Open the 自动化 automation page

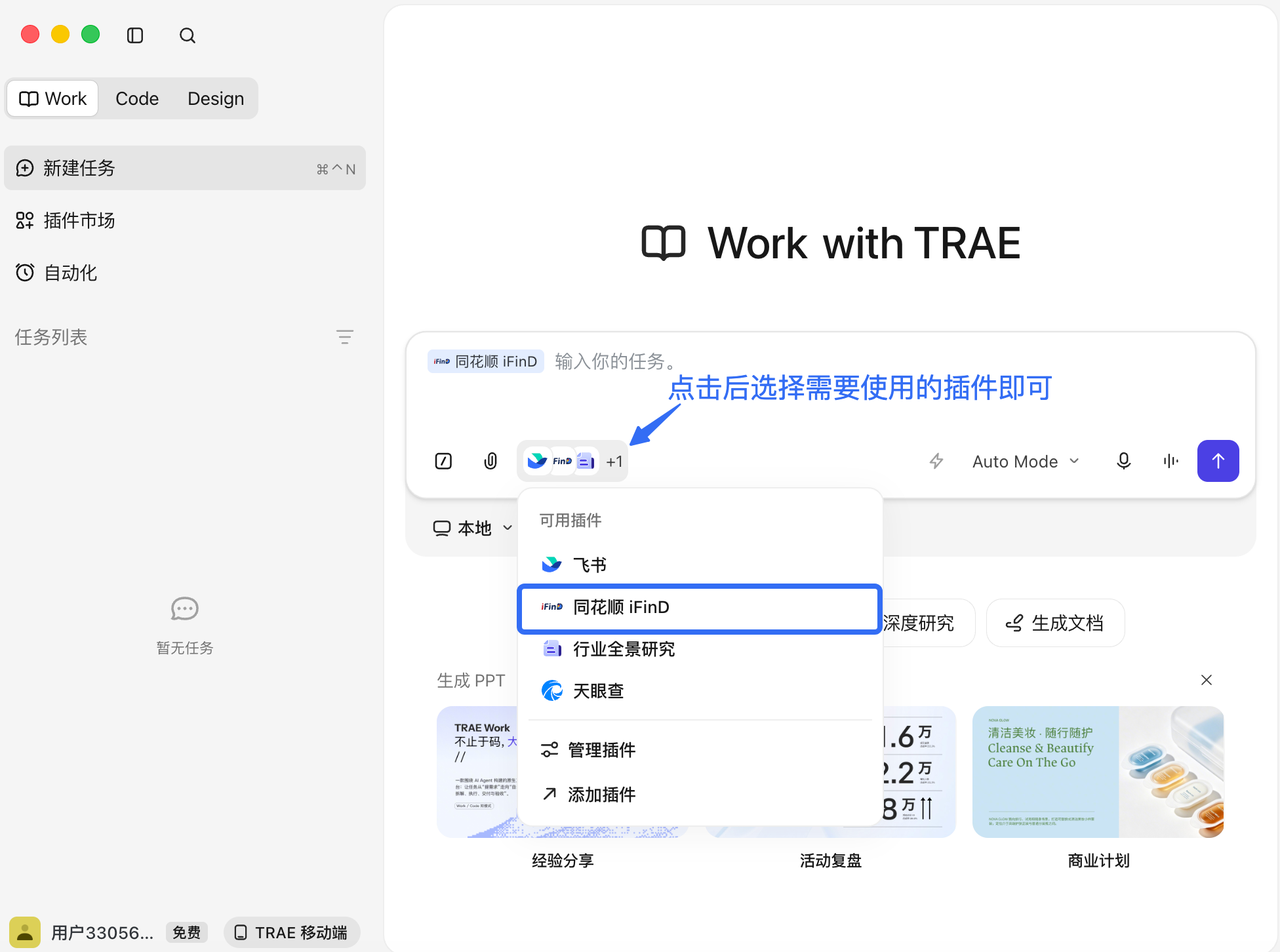tap(56, 272)
